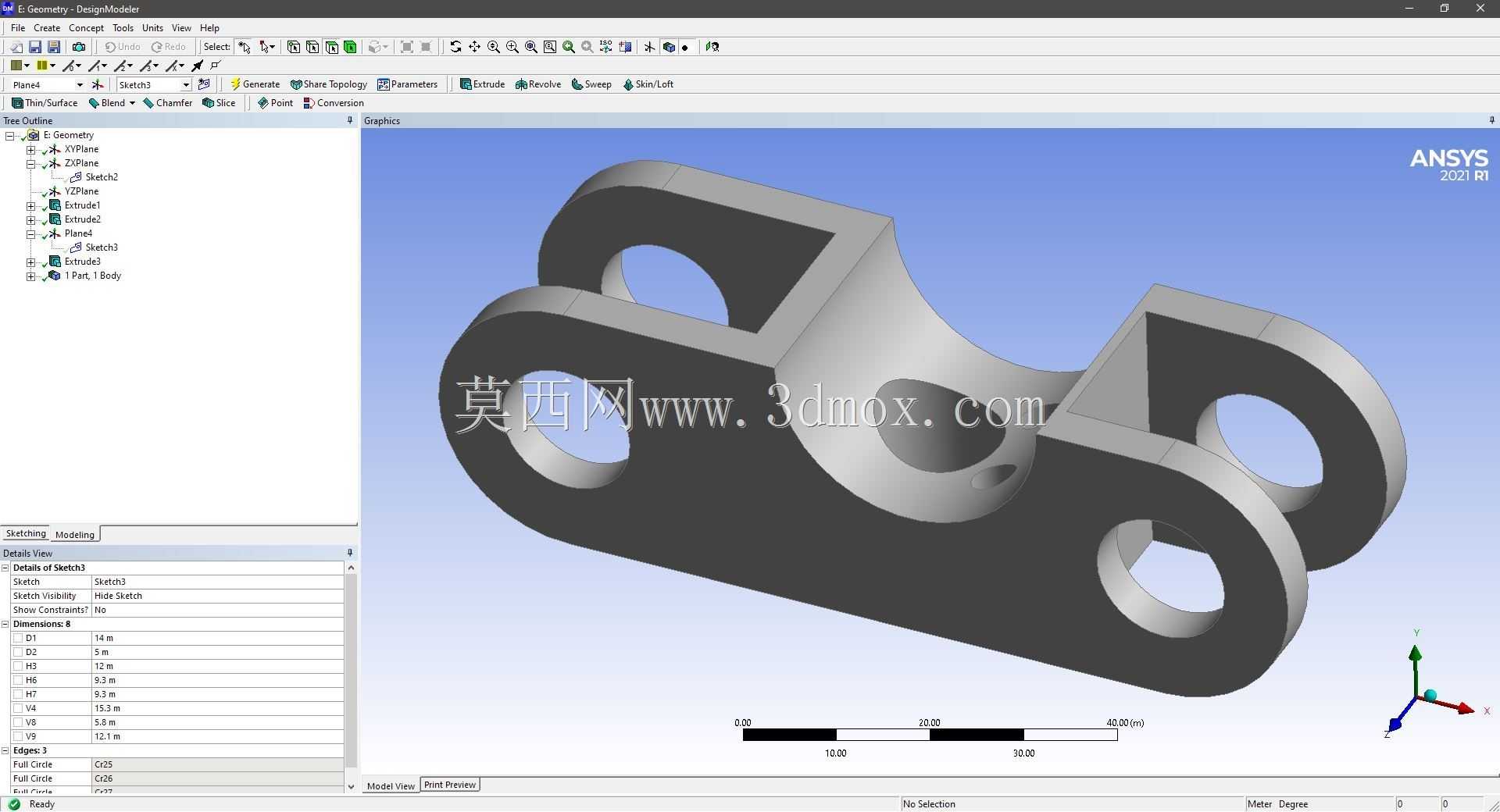The height and width of the screenshot is (812, 1500).
Task: Click the Point button
Action: (x=275, y=103)
